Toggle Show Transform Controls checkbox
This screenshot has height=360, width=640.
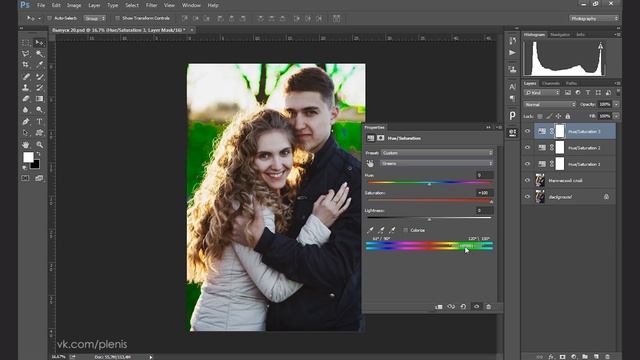coord(118,18)
